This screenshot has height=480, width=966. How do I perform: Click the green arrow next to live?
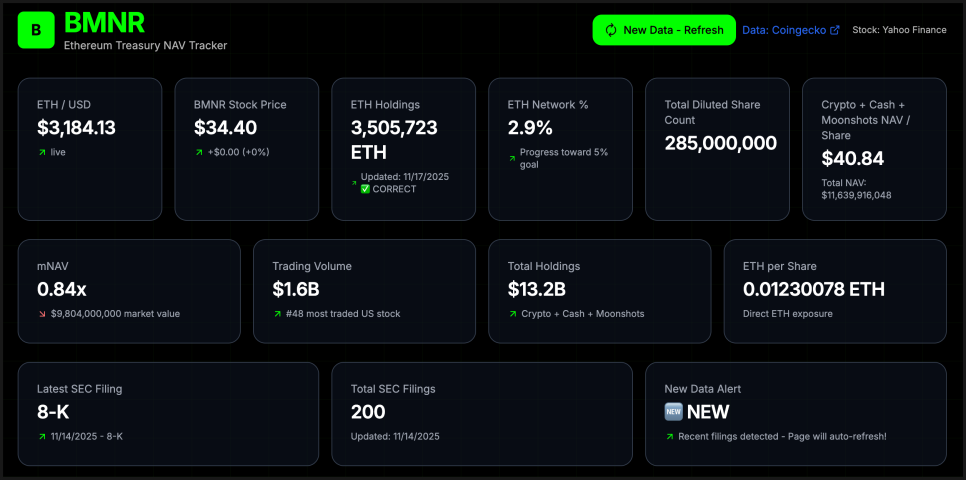42,152
